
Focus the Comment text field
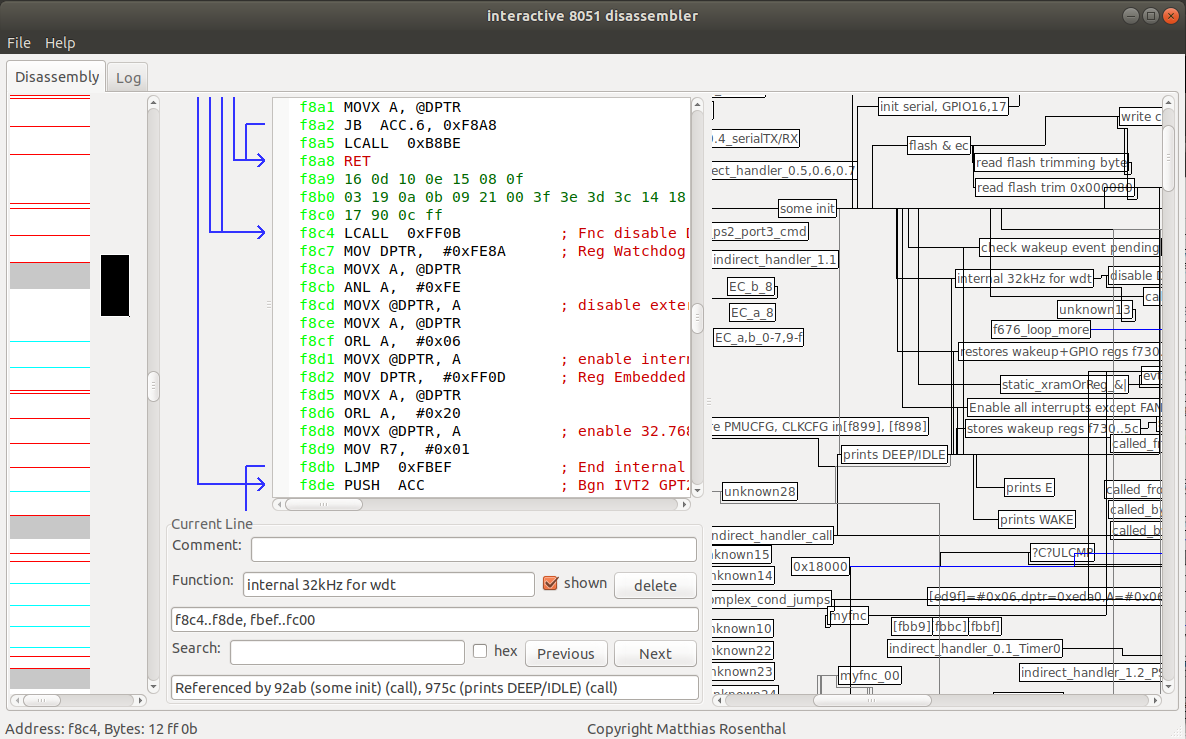[x=473, y=549]
